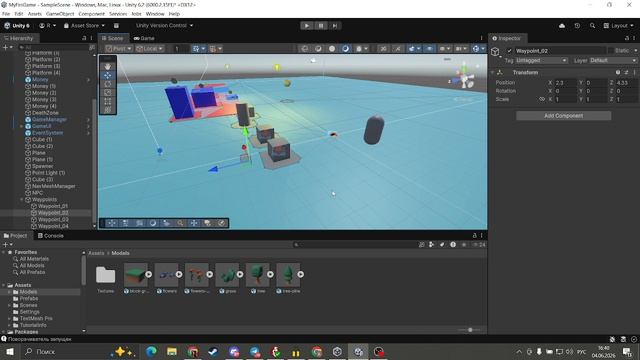Screen dimensions: 640x360
Task: Toggle scene visibility eye button in toolbar
Action: 429,49
